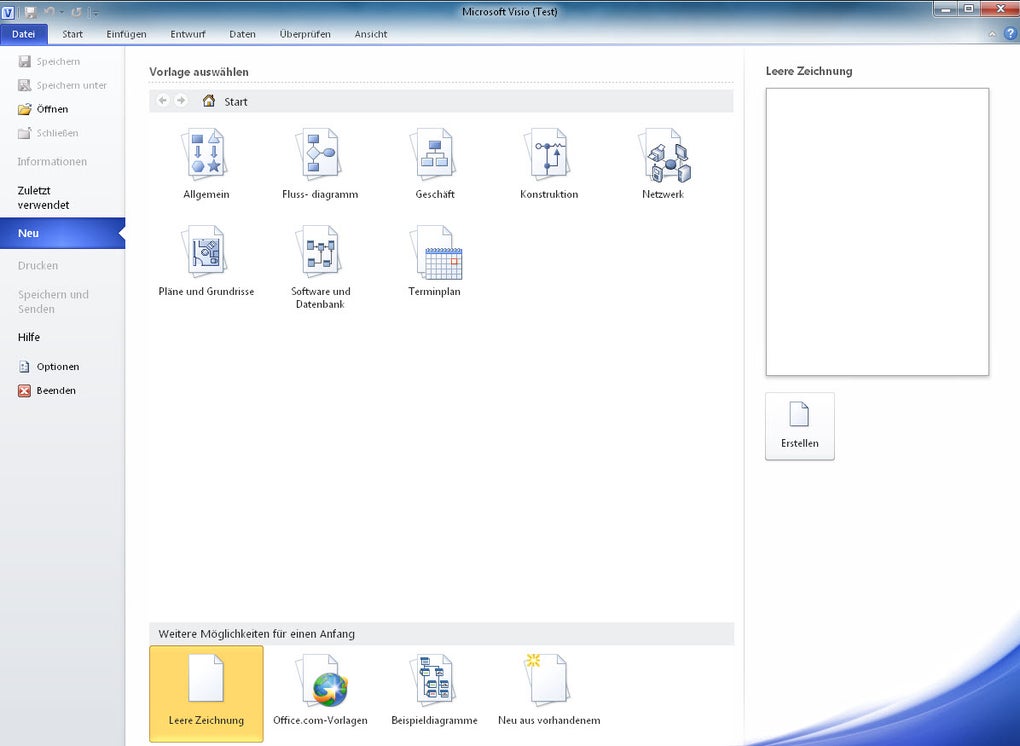Switch to the Einfügen ribbon tab

pyautogui.click(x=126, y=34)
